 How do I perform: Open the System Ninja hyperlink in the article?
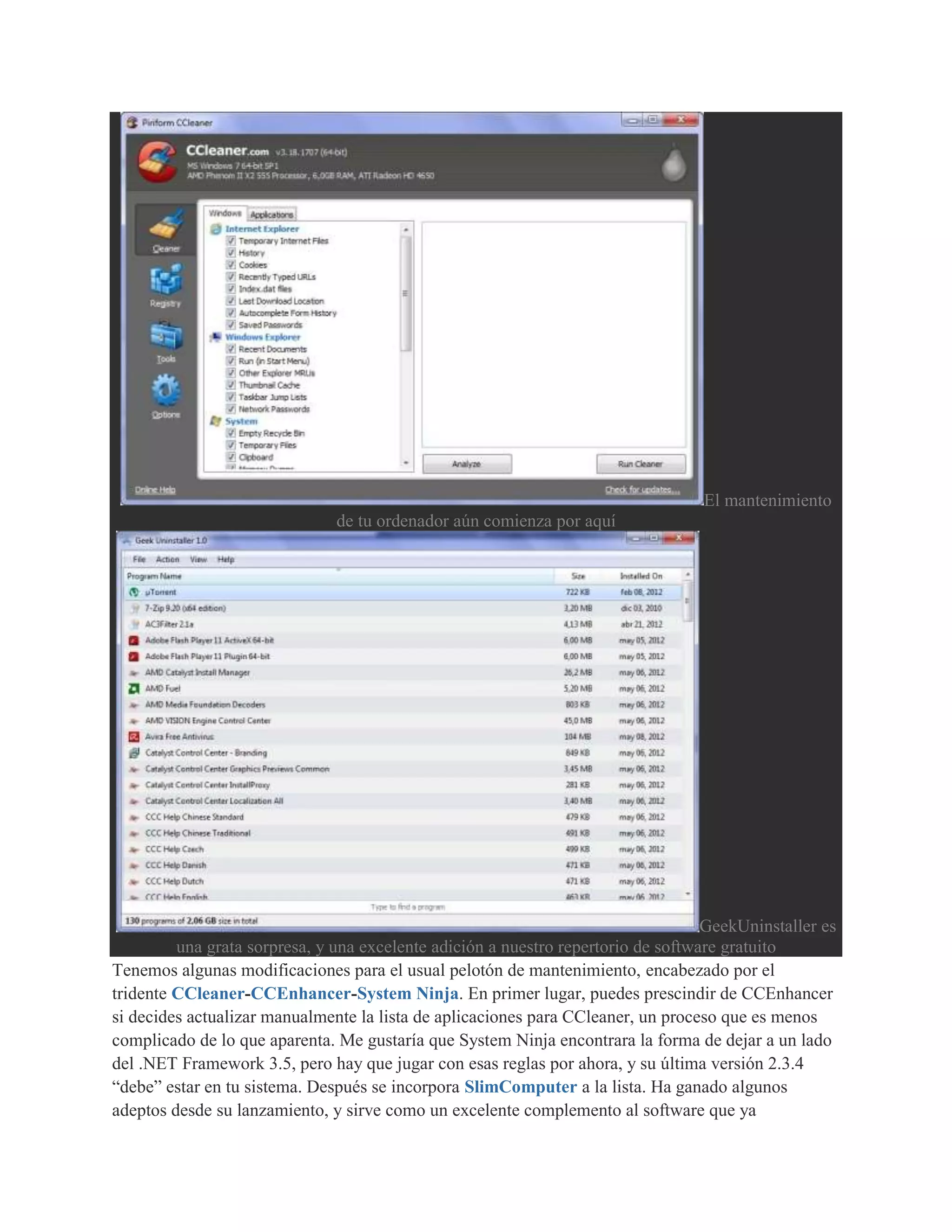[408, 994]
